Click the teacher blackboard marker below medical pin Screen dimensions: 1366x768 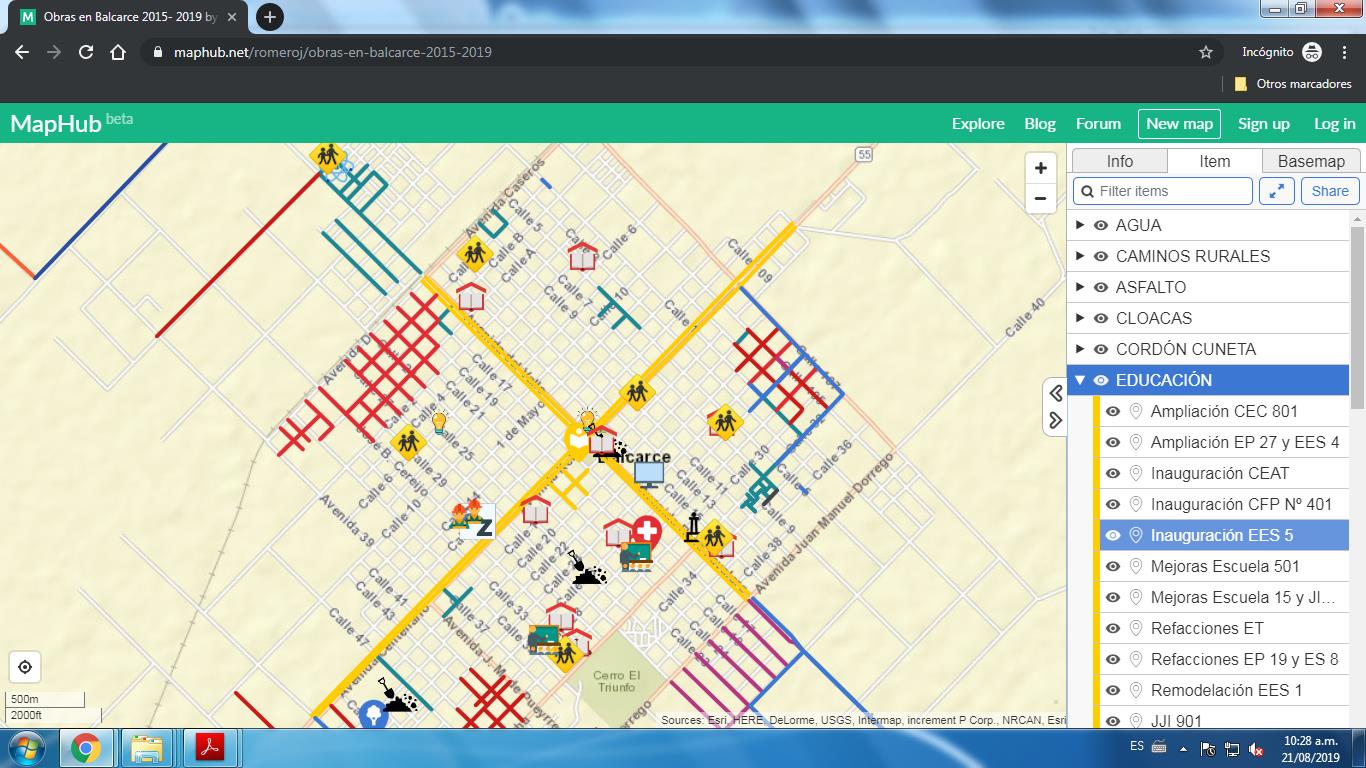point(635,556)
